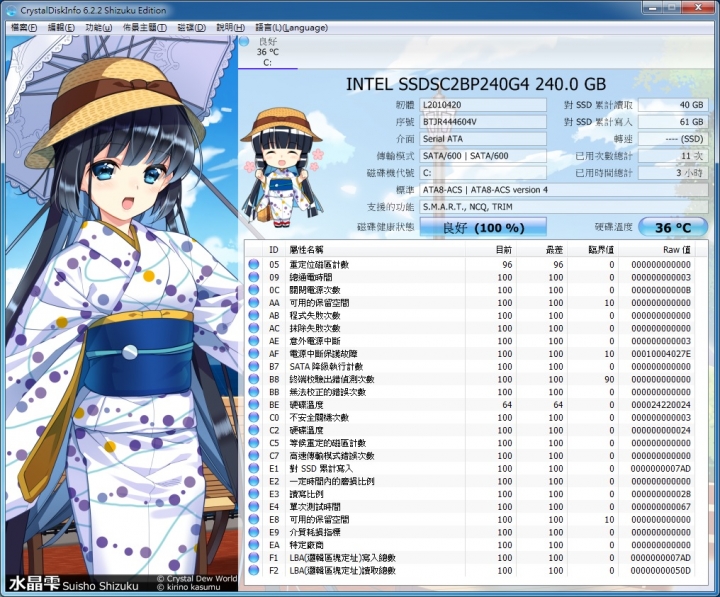Screen dimensions: 720x597
Task: Open the 功能(u) menu
Action: pyautogui.click(x=99, y=28)
